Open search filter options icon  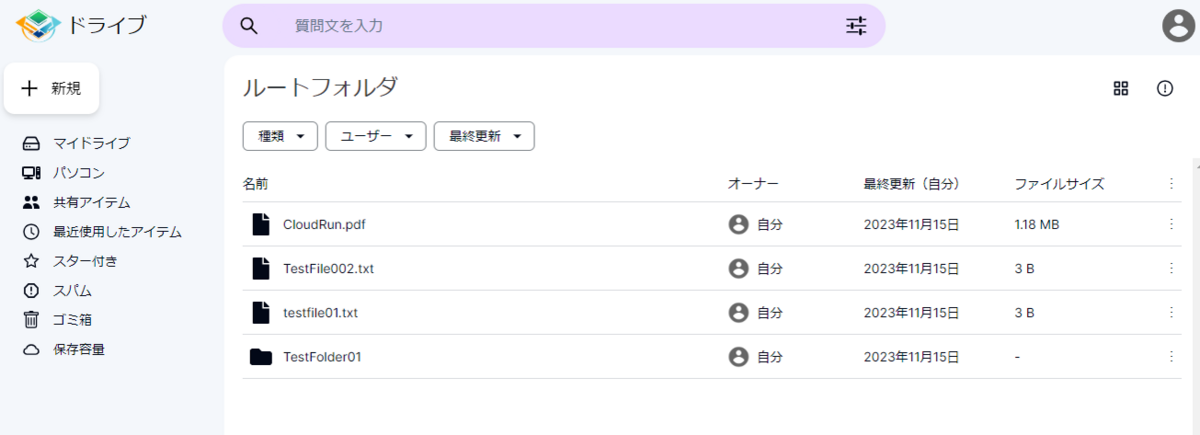pyautogui.click(x=856, y=26)
